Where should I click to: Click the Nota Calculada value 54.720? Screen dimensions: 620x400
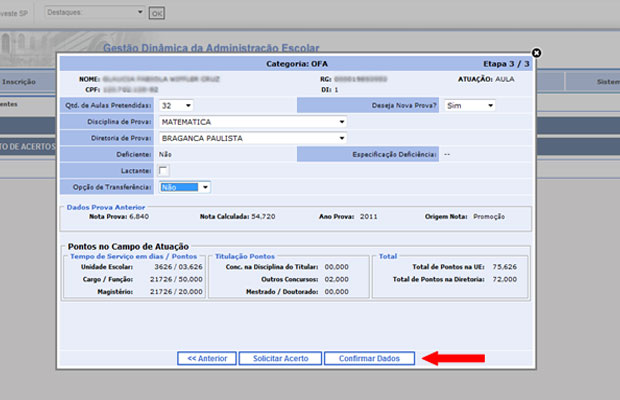point(261,216)
